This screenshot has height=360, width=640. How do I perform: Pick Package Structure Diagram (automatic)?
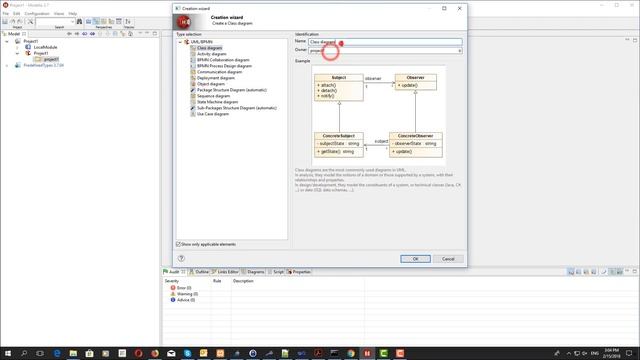click(231, 90)
